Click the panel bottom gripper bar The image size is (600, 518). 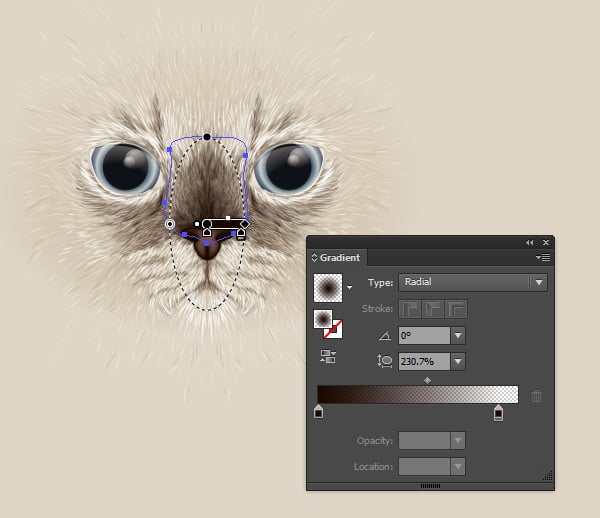[430, 486]
